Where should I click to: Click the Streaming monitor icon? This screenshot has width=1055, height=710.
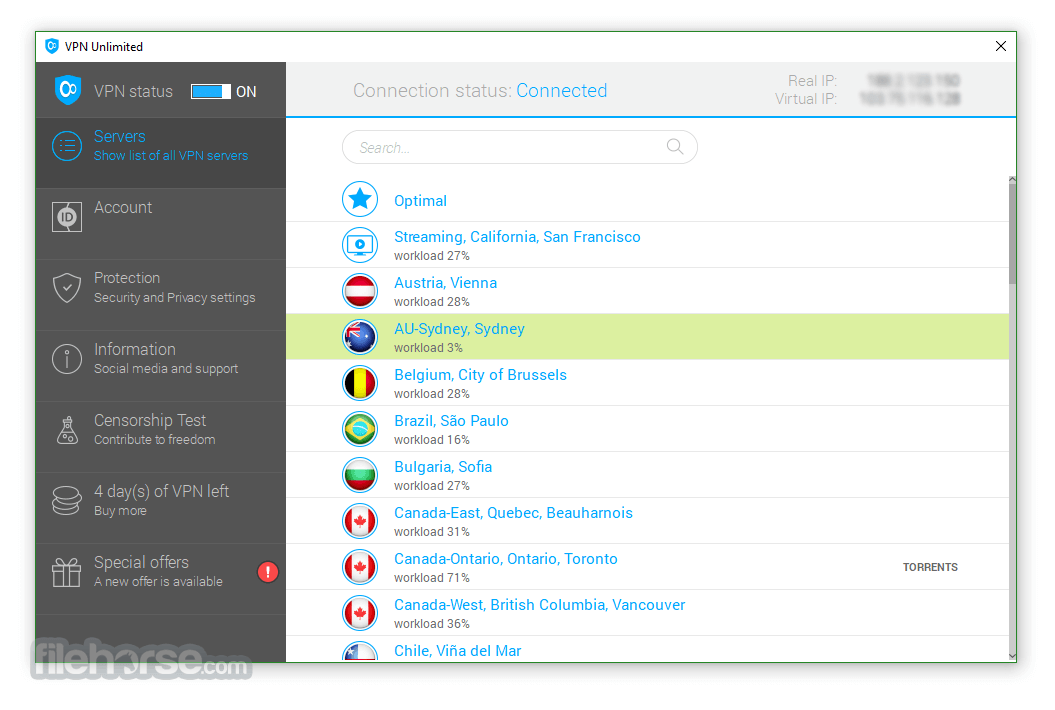tap(360, 245)
